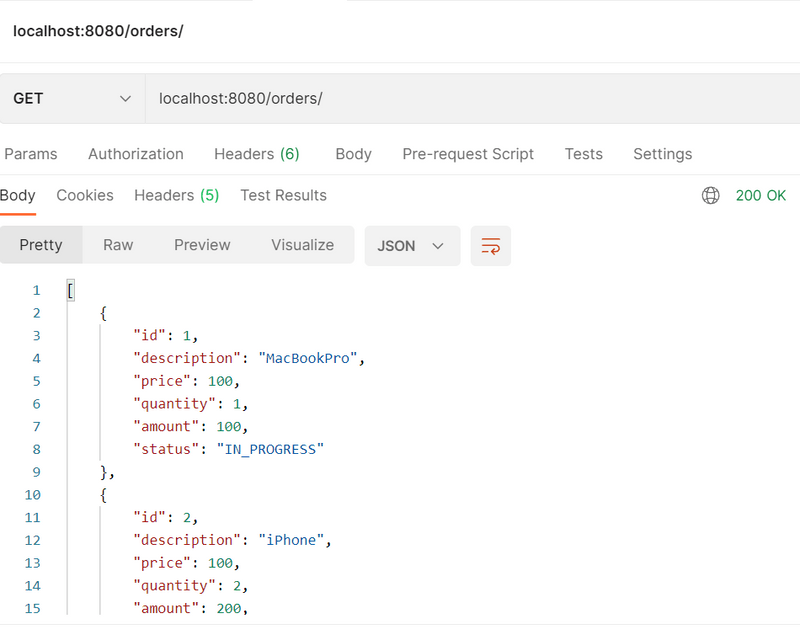Open the Settings tab
The width and height of the screenshot is (800, 635).
click(662, 154)
